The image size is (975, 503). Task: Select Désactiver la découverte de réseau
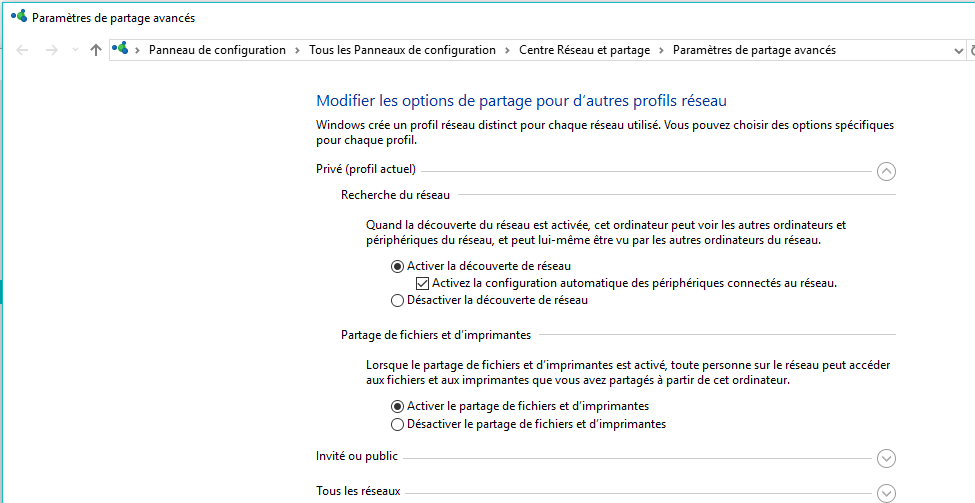[x=398, y=300]
